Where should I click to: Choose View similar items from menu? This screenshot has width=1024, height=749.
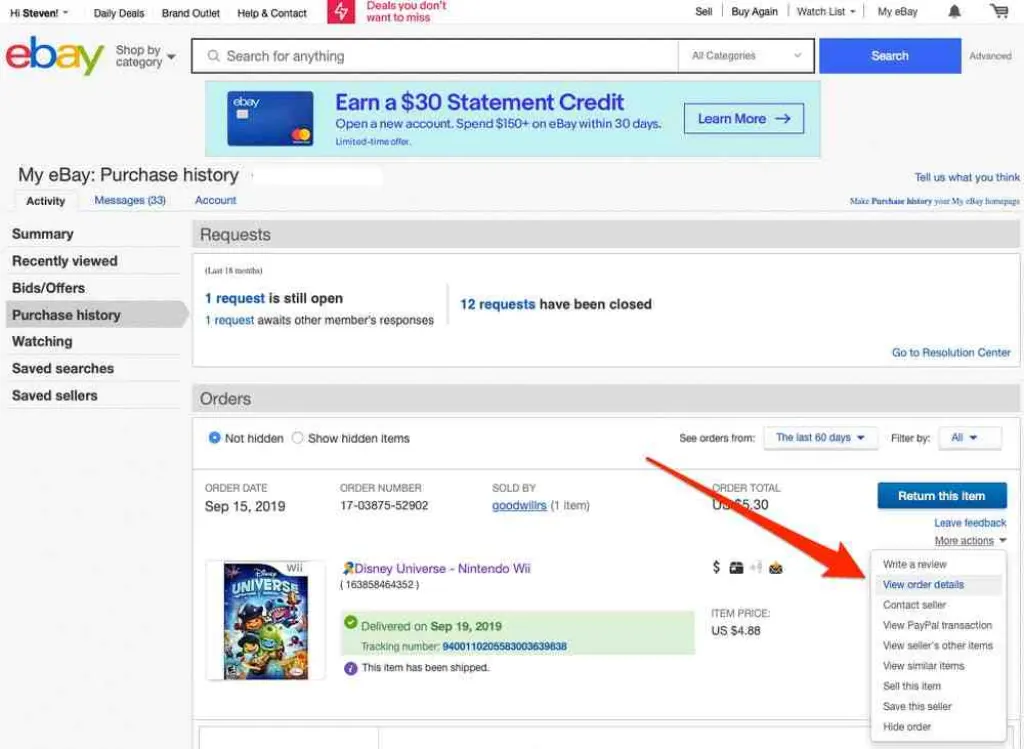[923, 665]
